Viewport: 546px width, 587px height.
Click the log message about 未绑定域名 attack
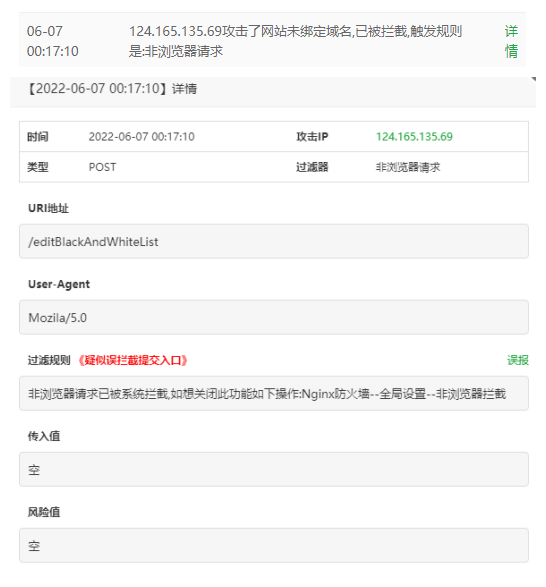tap(295, 41)
